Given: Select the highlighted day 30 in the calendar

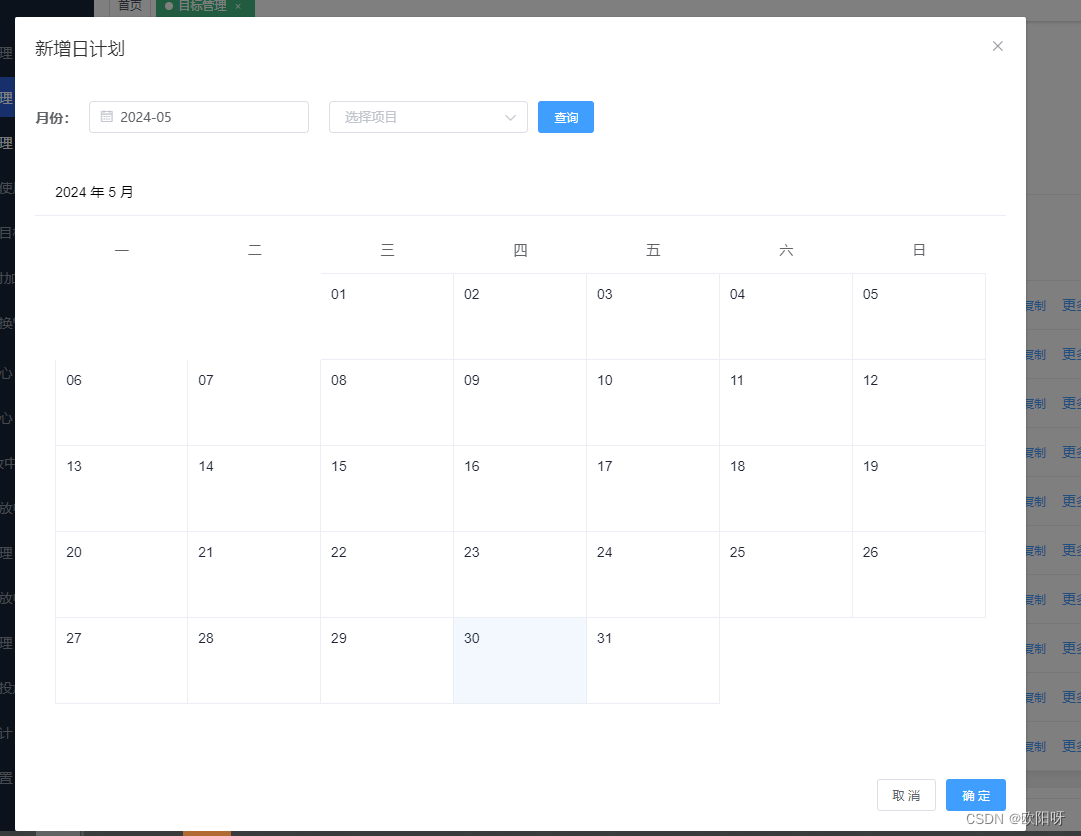Looking at the screenshot, I should pos(519,660).
